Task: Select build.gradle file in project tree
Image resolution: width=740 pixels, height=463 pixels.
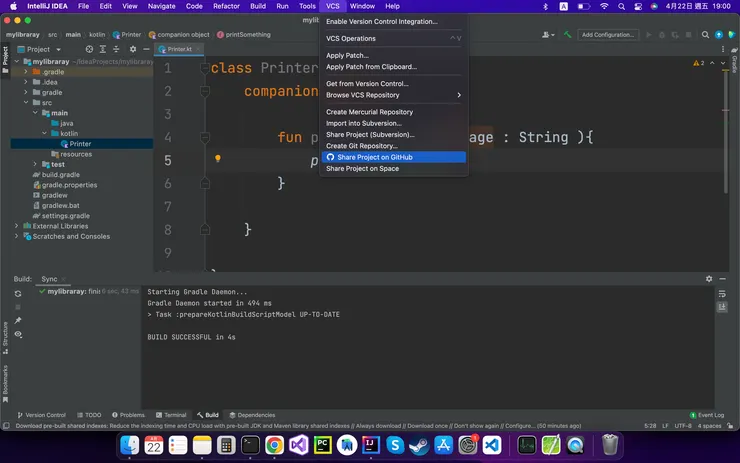Action: click(61, 174)
